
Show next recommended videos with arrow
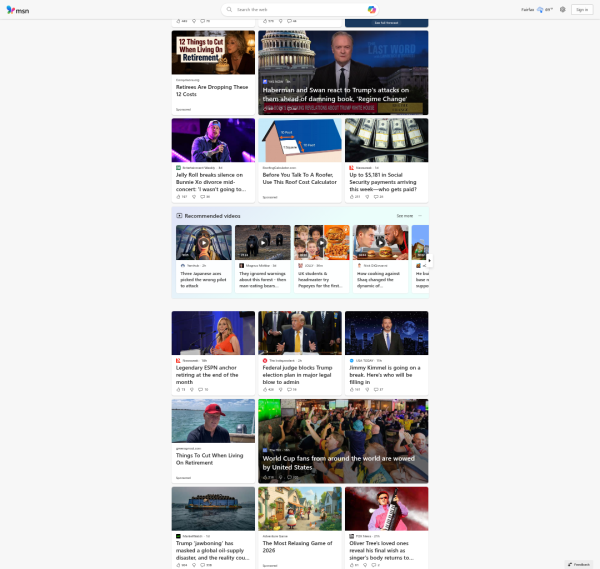(429, 261)
